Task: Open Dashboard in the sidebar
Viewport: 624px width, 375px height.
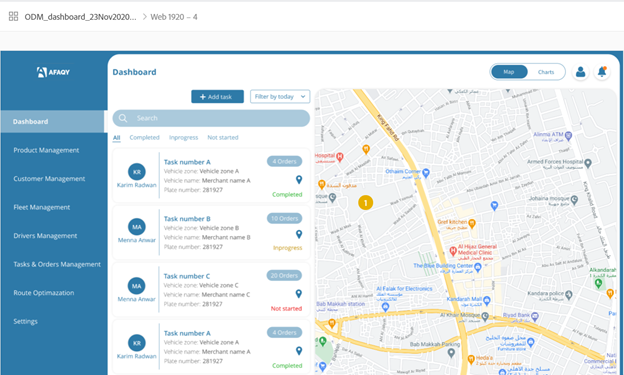Action: pyautogui.click(x=53, y=121)
